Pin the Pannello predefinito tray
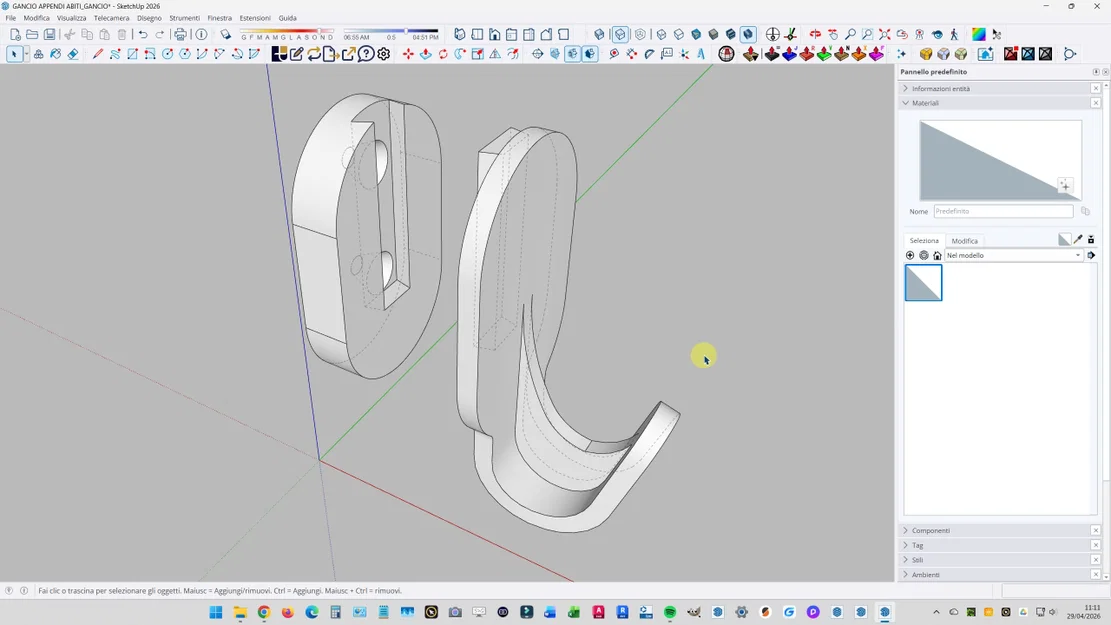This screenshot has height=625, width=1111. point(1096,72)
